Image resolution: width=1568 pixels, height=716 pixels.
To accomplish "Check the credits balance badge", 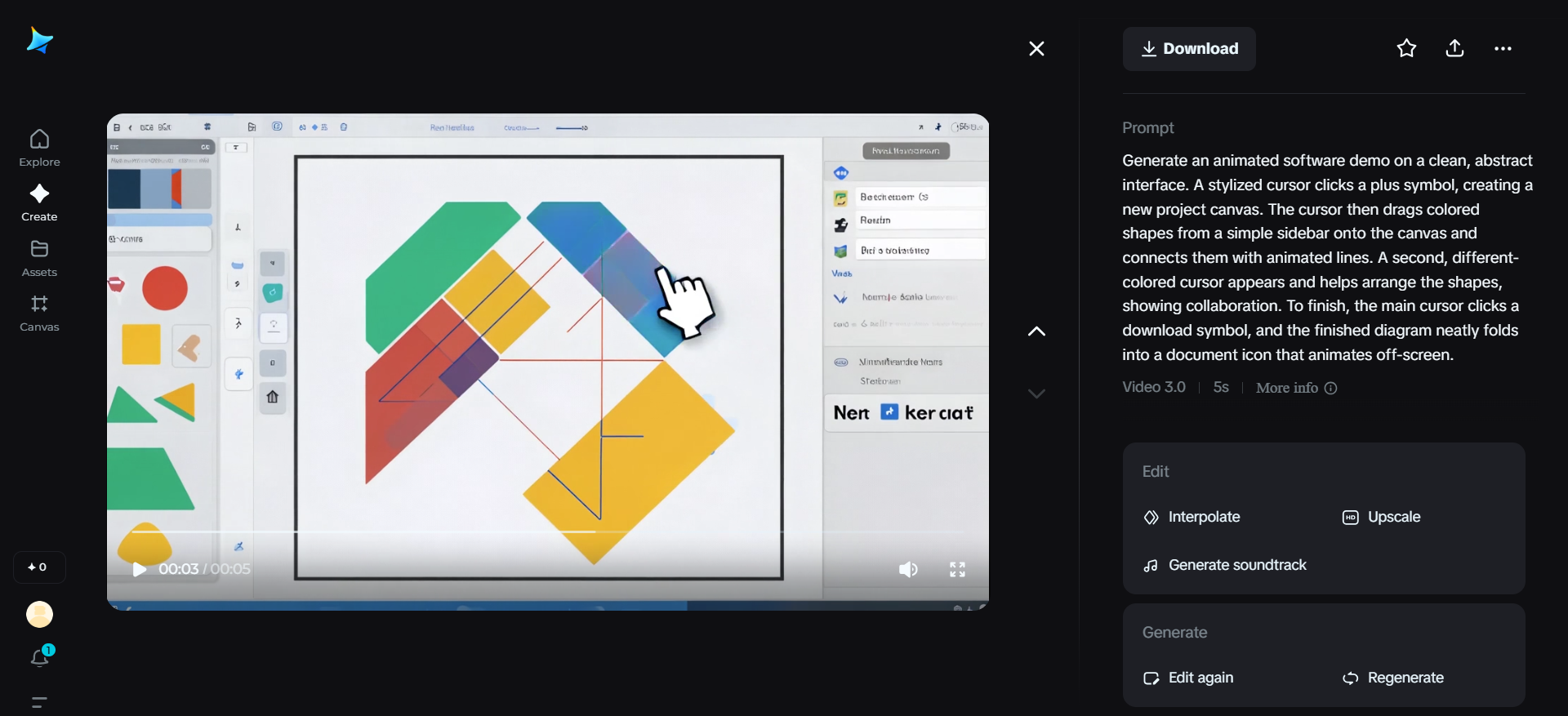I will [x=39, y=567].
